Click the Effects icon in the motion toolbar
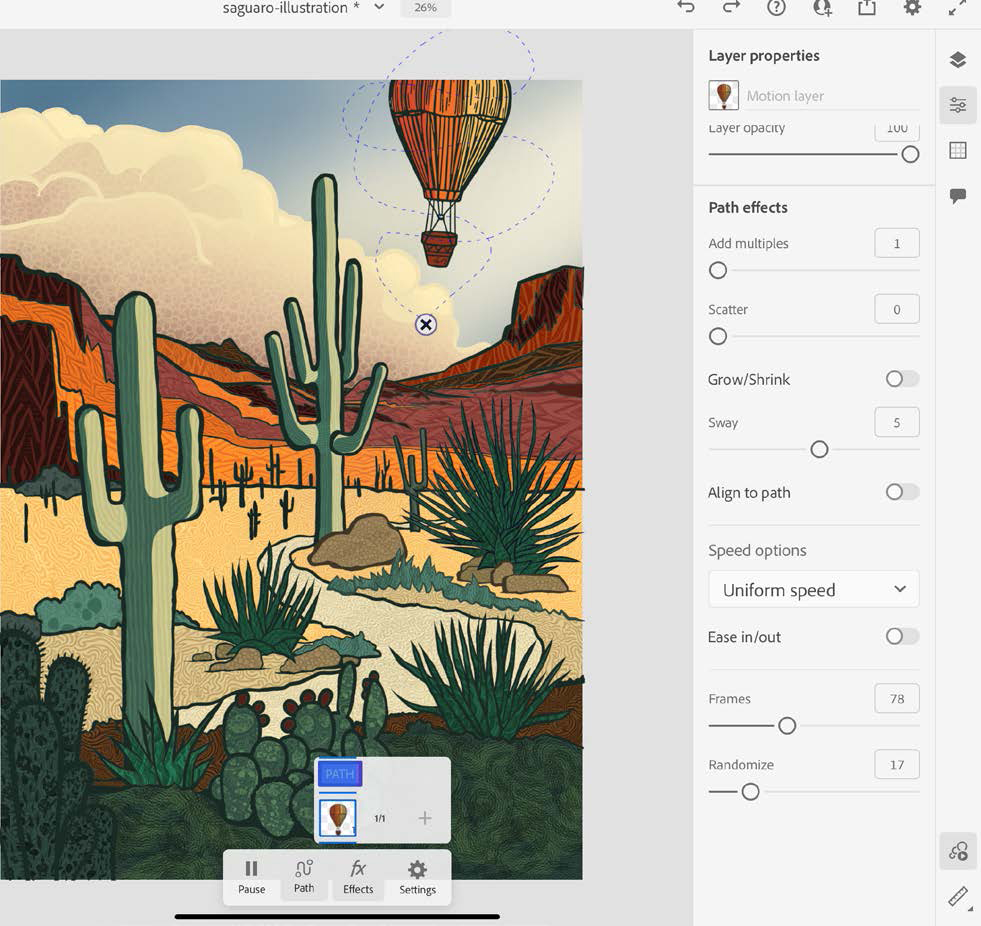The image size is (981, 926). coord(357,876)
